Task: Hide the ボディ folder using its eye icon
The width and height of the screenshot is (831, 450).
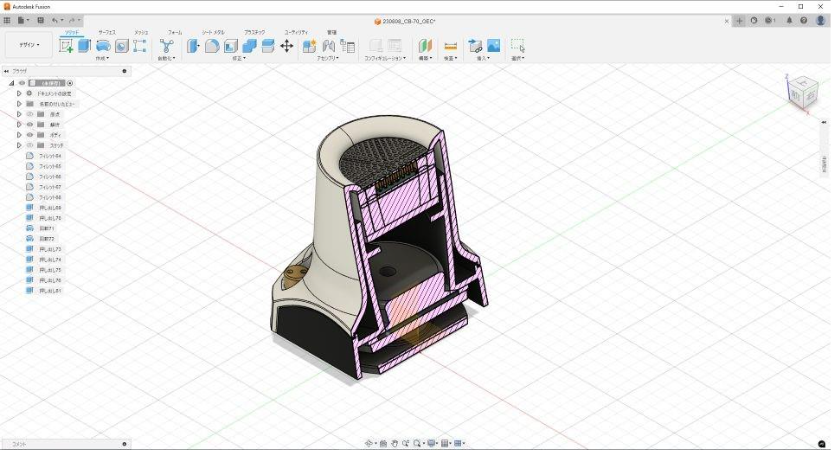Action: point(29,135)
